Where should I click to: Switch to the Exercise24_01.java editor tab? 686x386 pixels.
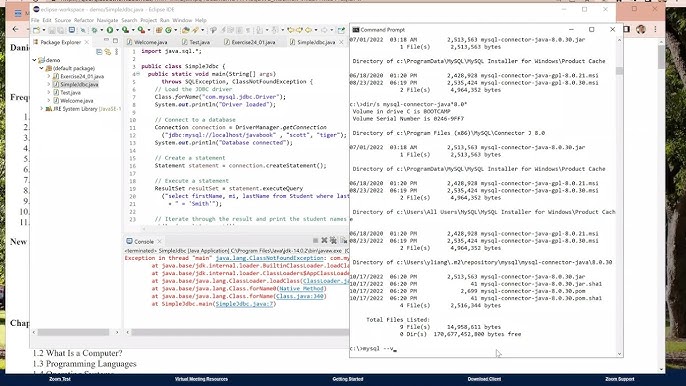[250, 42]
